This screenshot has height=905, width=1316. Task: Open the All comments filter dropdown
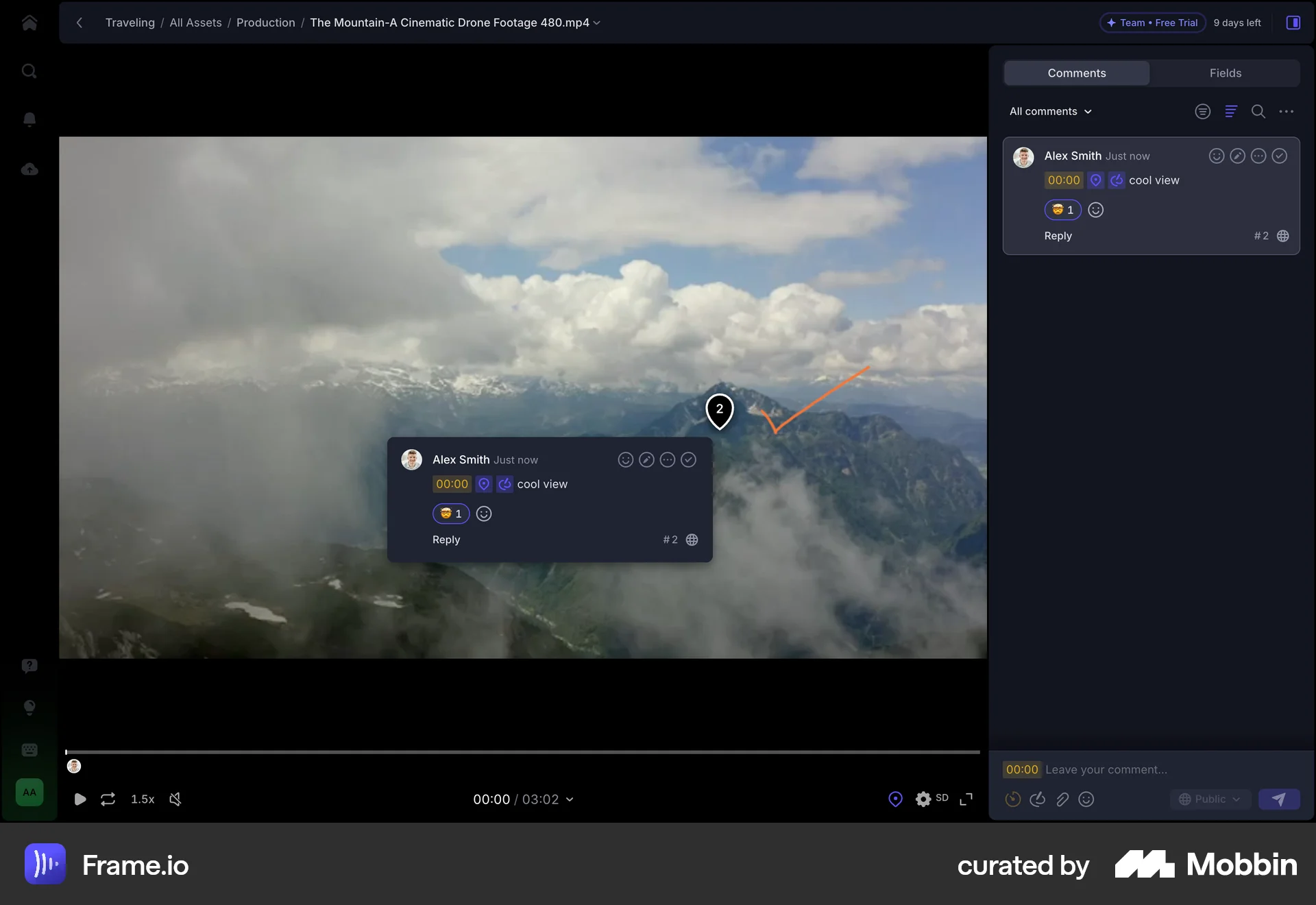click(x=1050, y=111)
